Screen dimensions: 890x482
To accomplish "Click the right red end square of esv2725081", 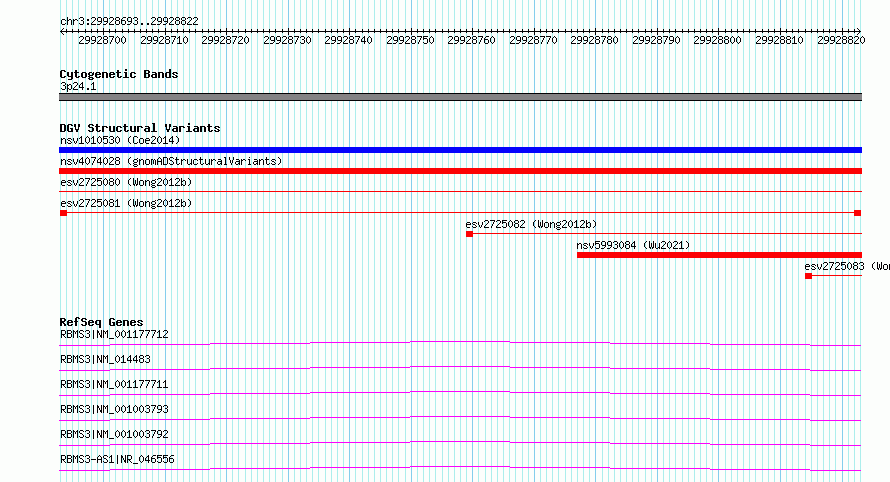I will point(858,213).
